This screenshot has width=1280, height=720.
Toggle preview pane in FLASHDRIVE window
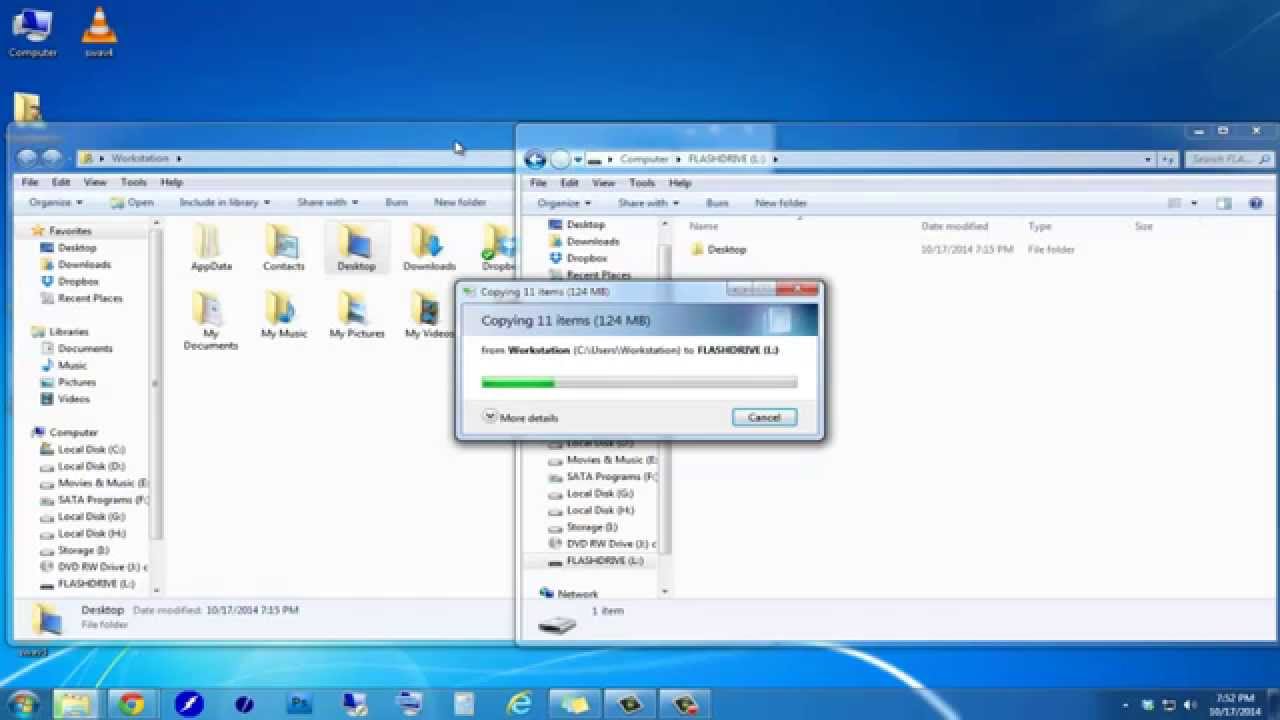click(x=1223, y=203)
